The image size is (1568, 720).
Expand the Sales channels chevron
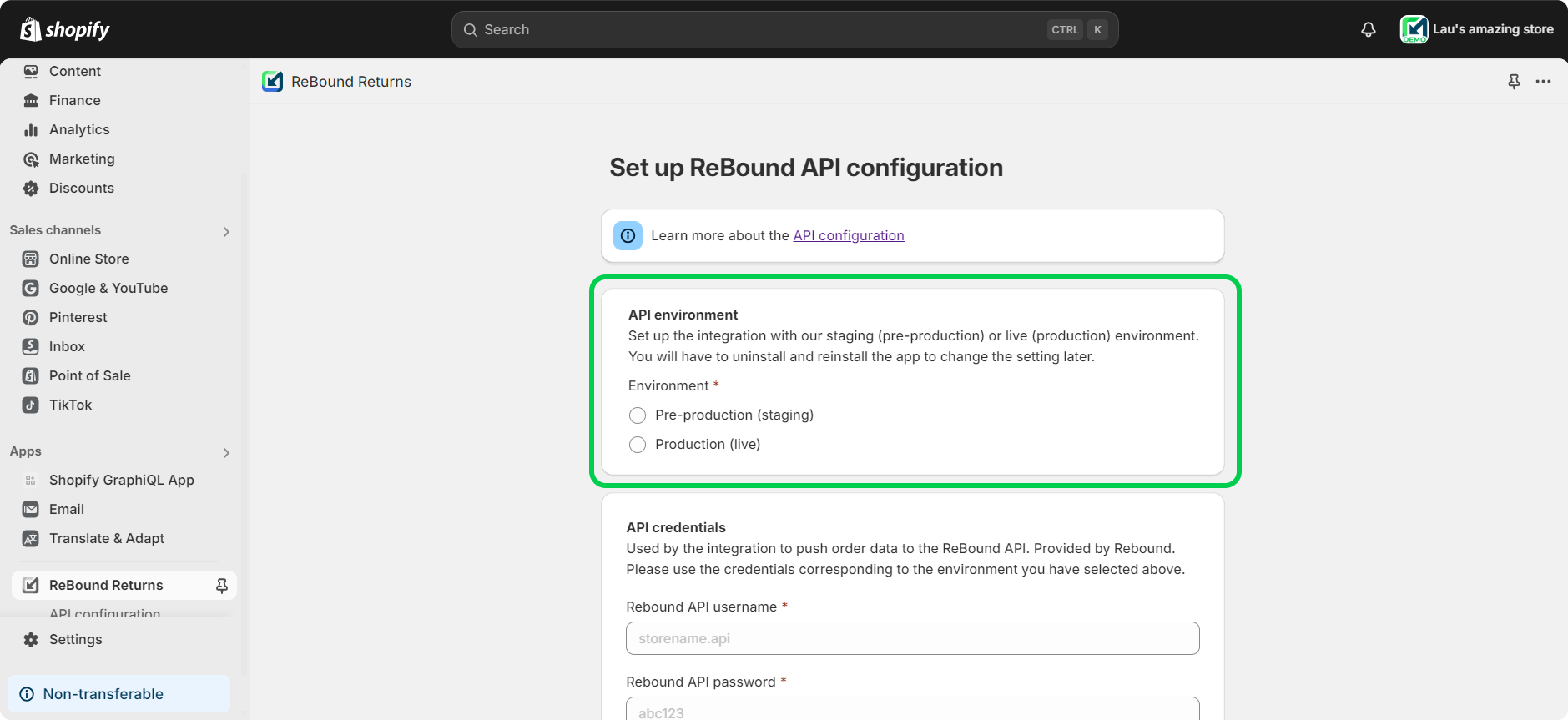point(226,231)
